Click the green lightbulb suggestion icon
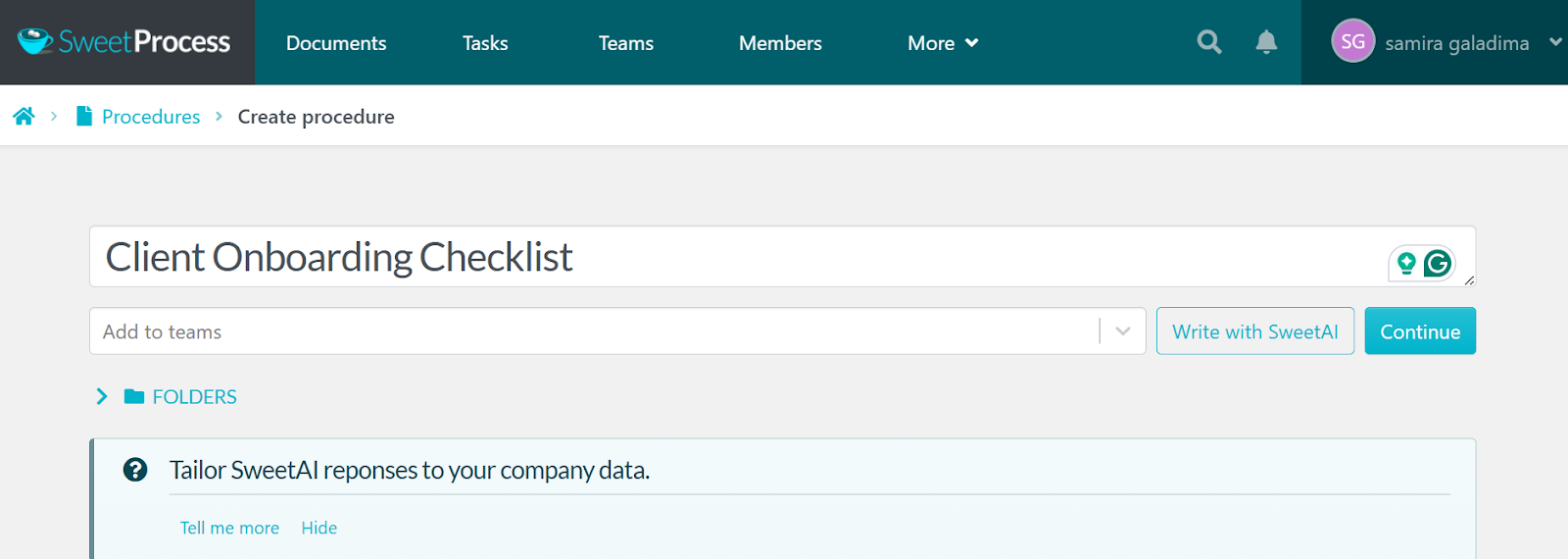The image size is (1568, 559). [1406, 263]
